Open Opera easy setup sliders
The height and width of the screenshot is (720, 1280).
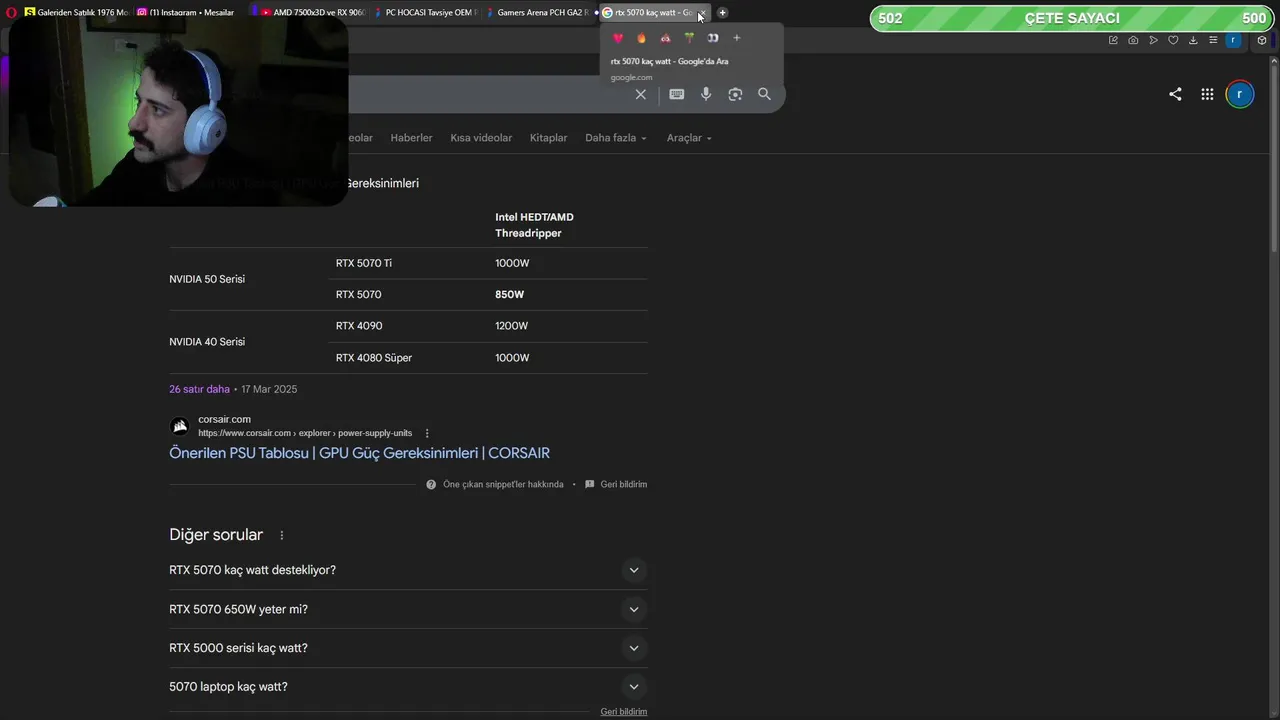pos(1213,40)
